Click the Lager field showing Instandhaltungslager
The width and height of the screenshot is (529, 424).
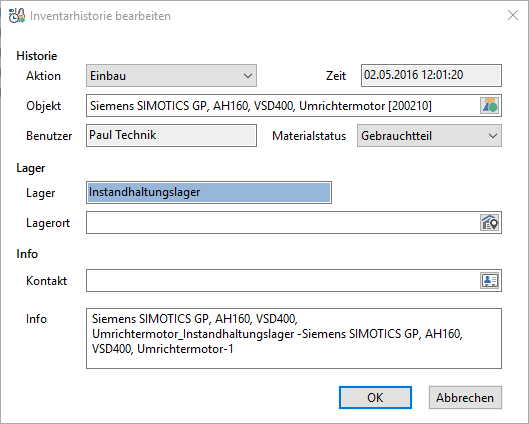209,192
